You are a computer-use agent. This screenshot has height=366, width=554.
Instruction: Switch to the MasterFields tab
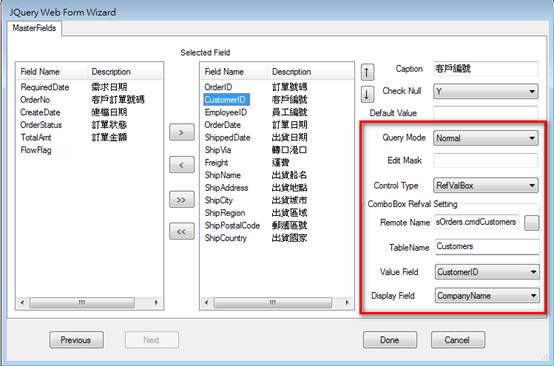[34, 28]
